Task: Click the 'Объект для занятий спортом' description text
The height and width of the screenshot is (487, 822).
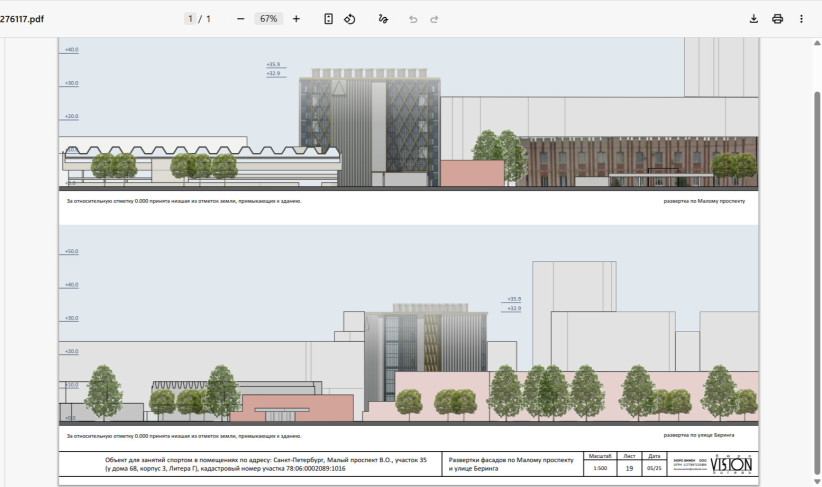Action: pyautogui.click(x=266, y=464)
